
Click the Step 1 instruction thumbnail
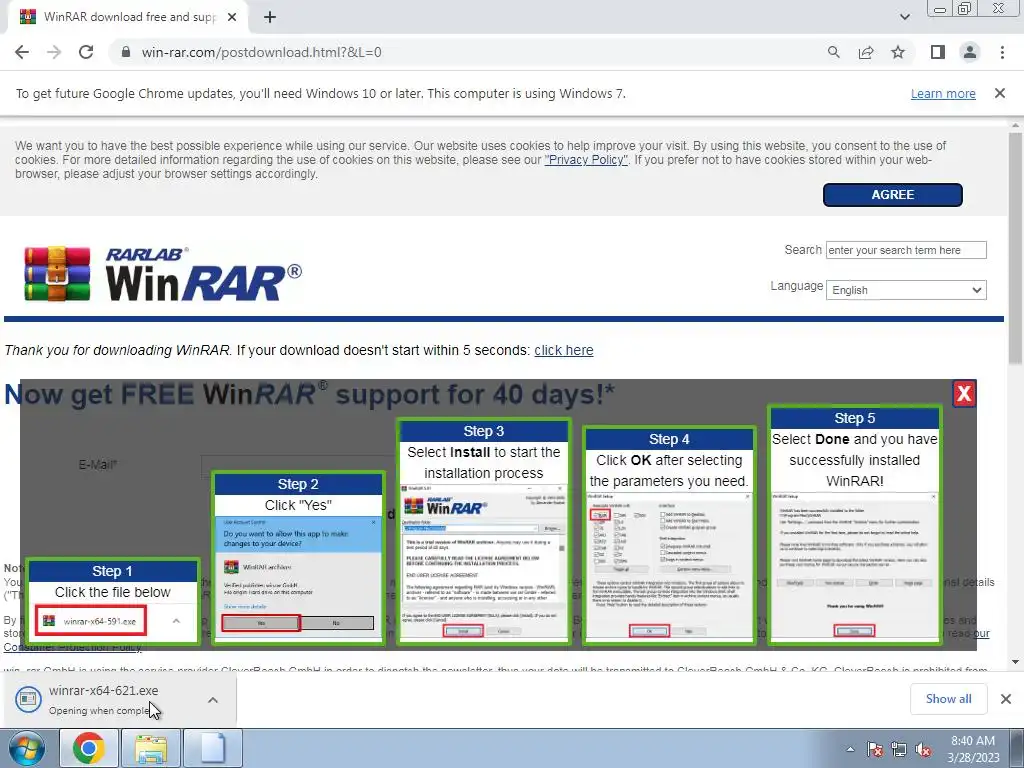pos(113,601)
